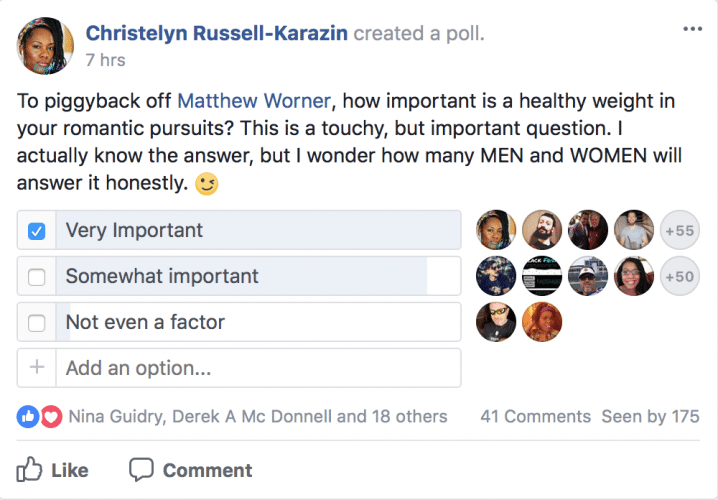Image resolution: width=718 pixels, height=500 pixels.
Task: Click the Like thumbs-up icon
Action: (31, 469)
